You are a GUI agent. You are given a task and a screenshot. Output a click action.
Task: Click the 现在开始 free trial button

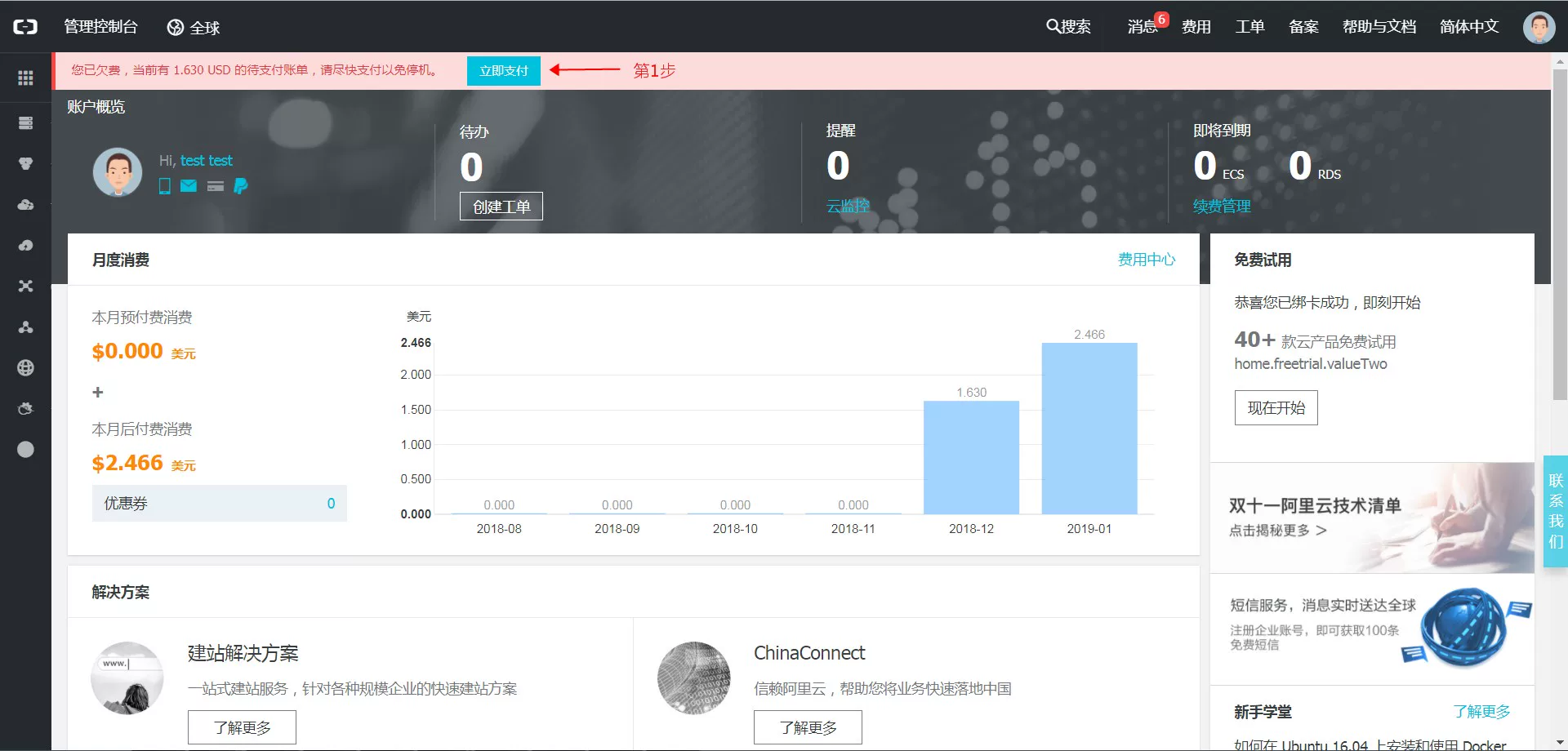click(1276, 408)
